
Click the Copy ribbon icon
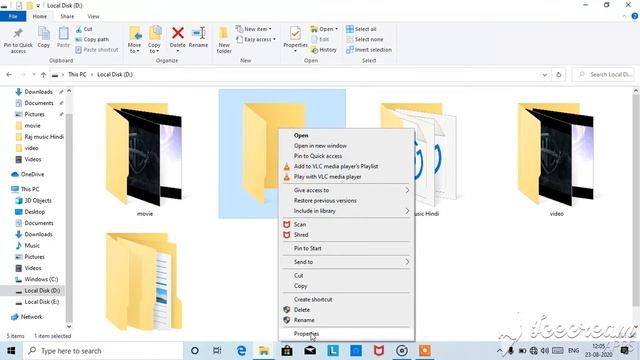[x=44, y=38]
